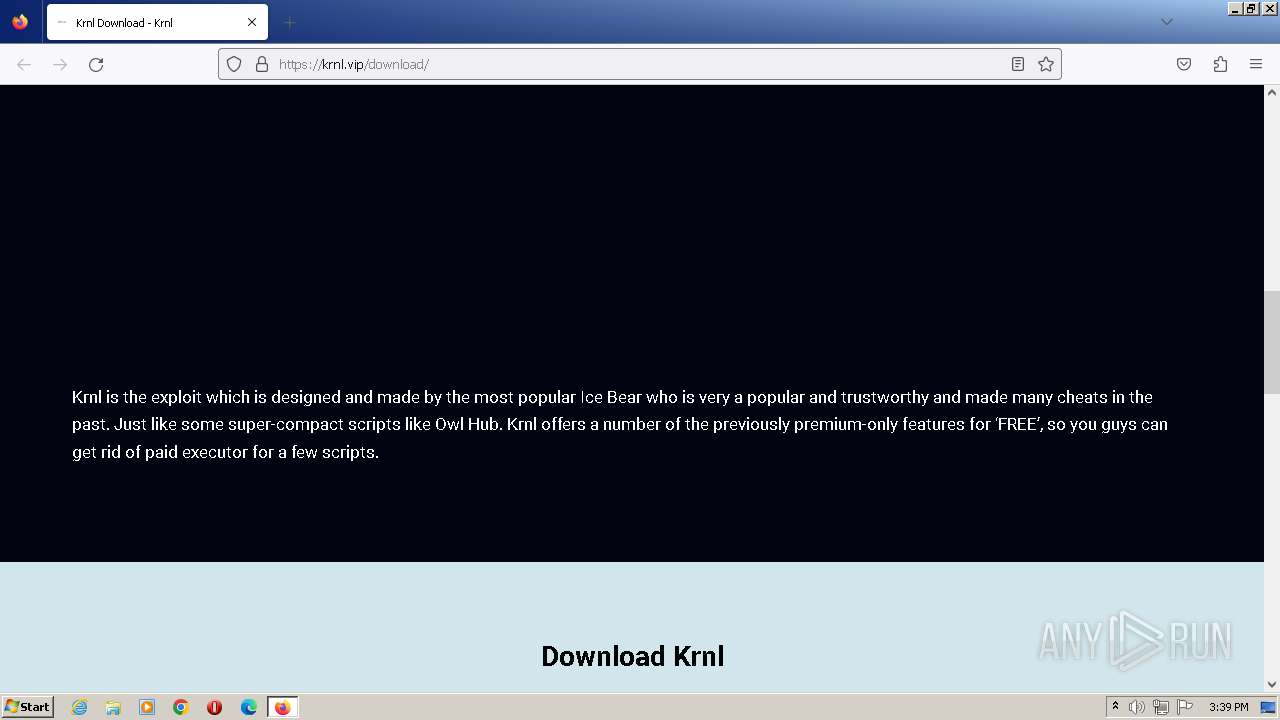Launch media player from taskbar
Viewport: 1280px width, 720px height.
(x=147, y=707)
